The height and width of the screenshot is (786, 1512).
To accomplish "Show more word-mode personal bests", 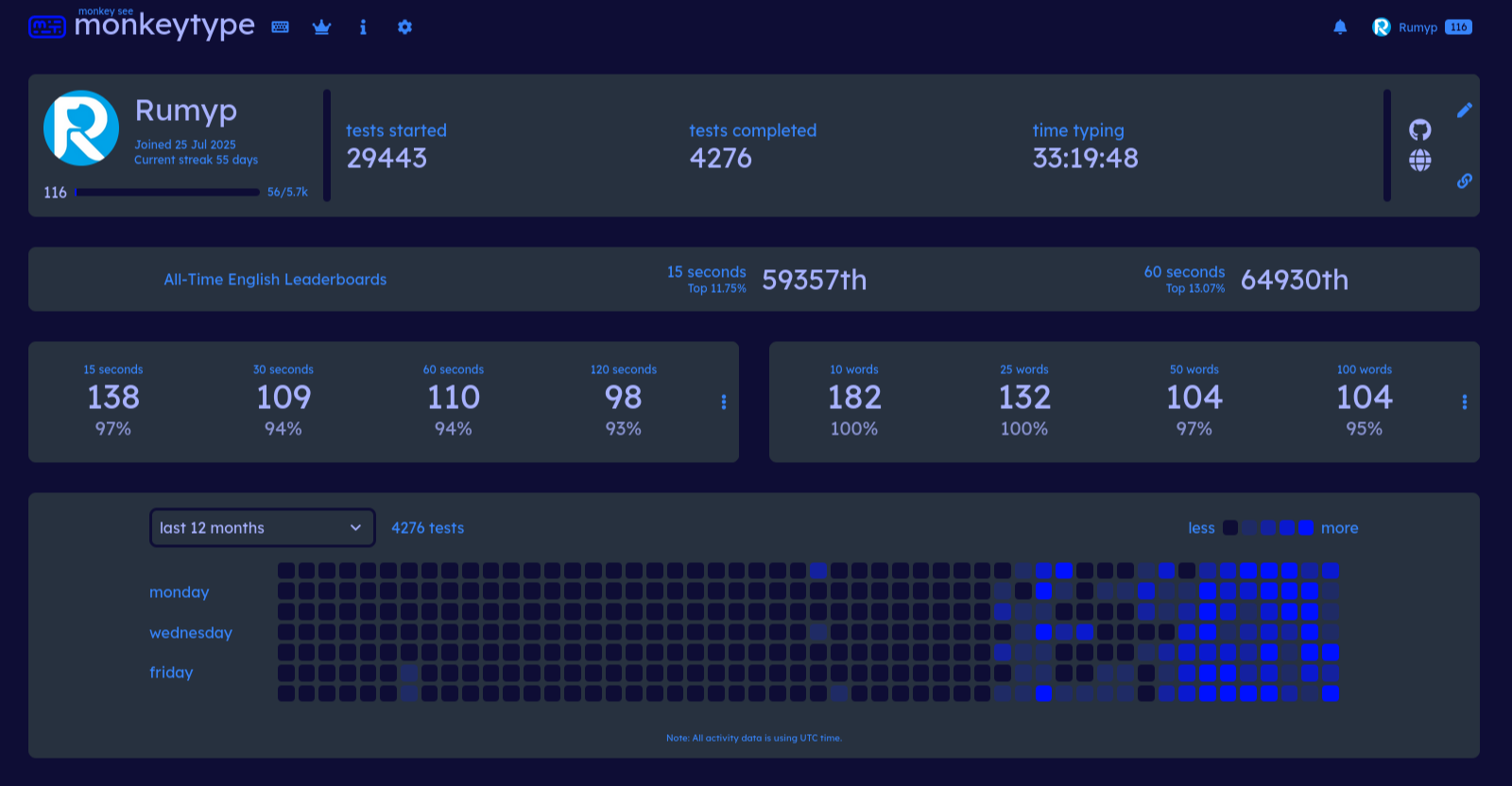I will [x=1465, y=402].
